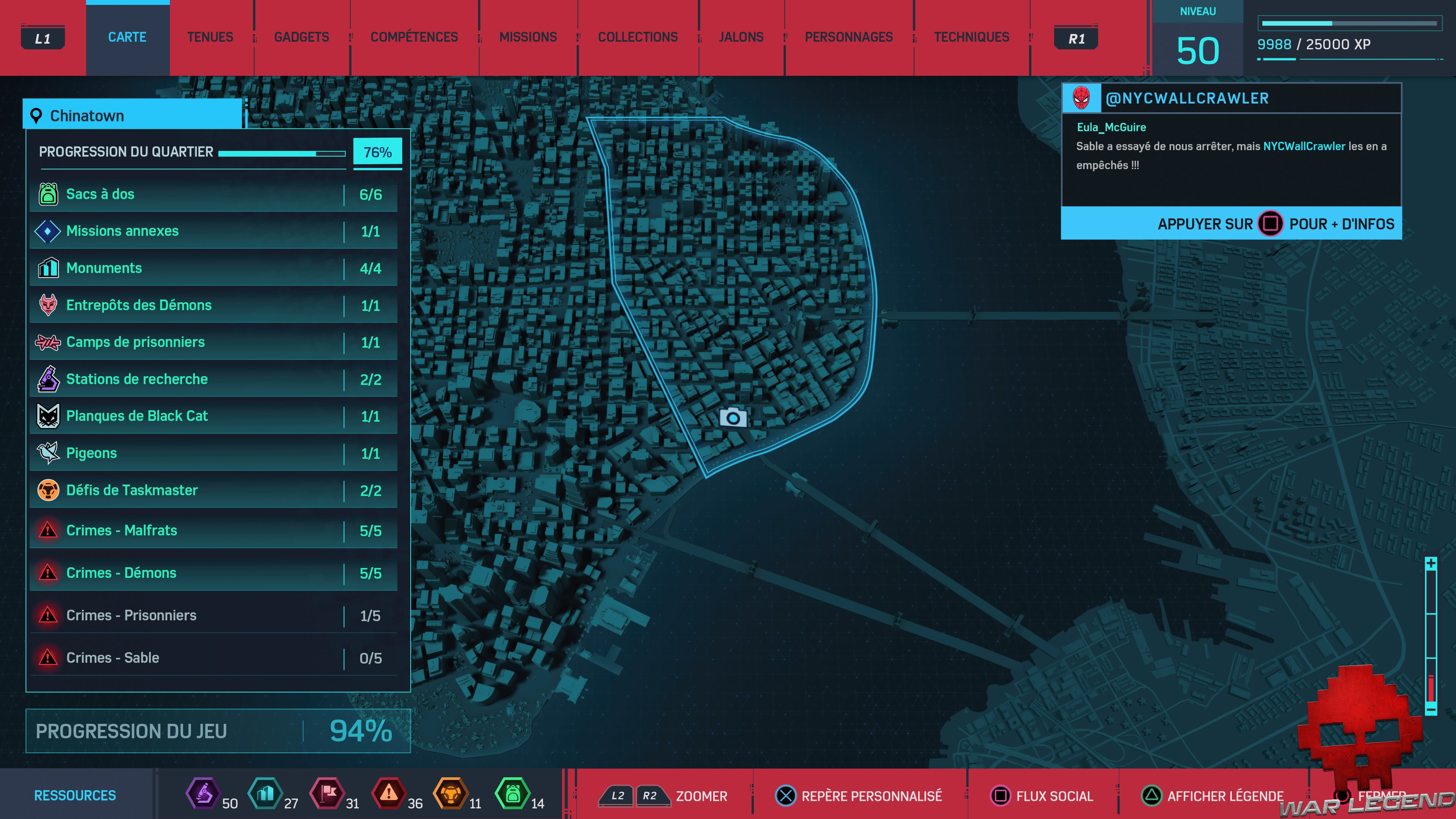Click the Black Cat mask icon
The image size is (1456, 819).
coord(48,416)
